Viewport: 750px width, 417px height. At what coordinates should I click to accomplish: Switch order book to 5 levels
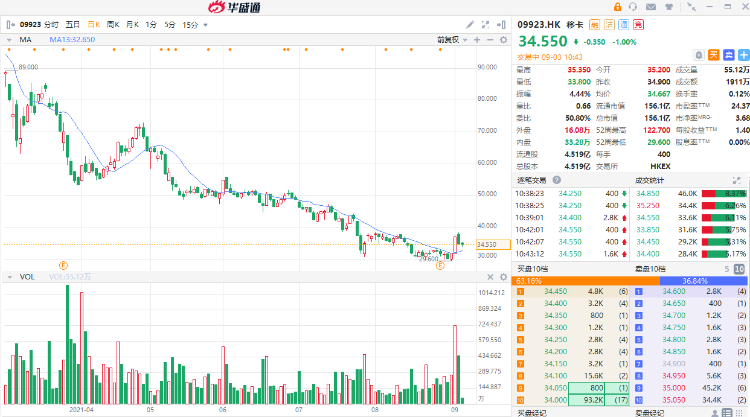(727, 269)
